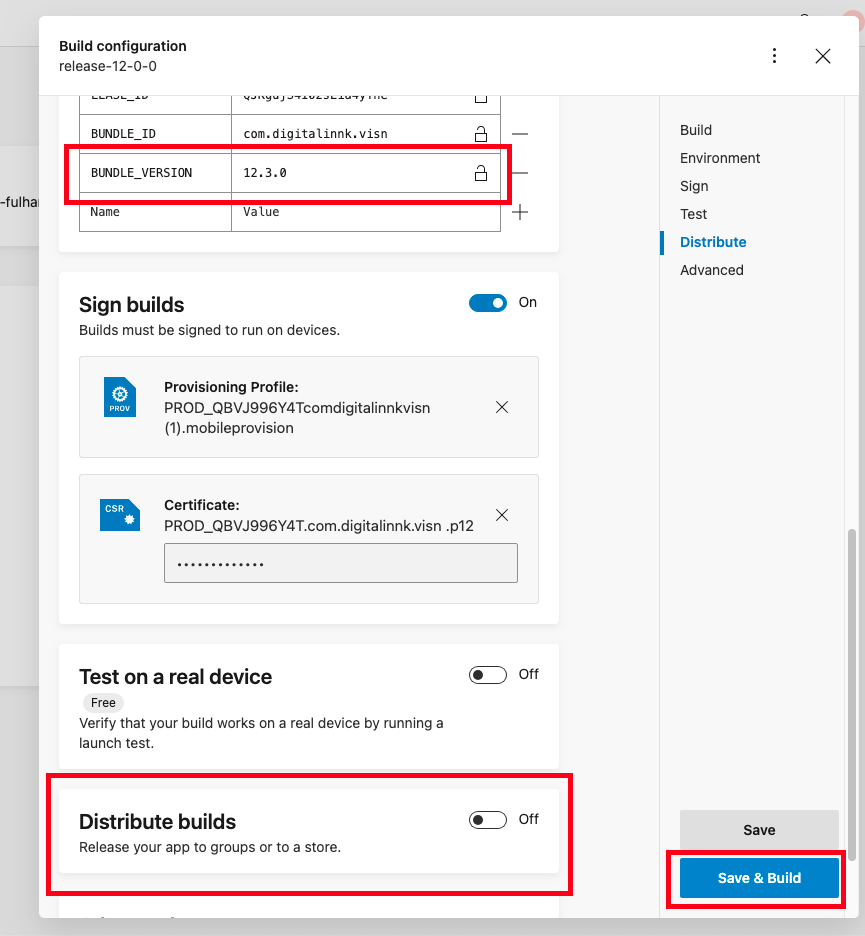Remove the signing certificate file
The height and width of the screenshot is (936, 865).
click(x=502, y=515)
